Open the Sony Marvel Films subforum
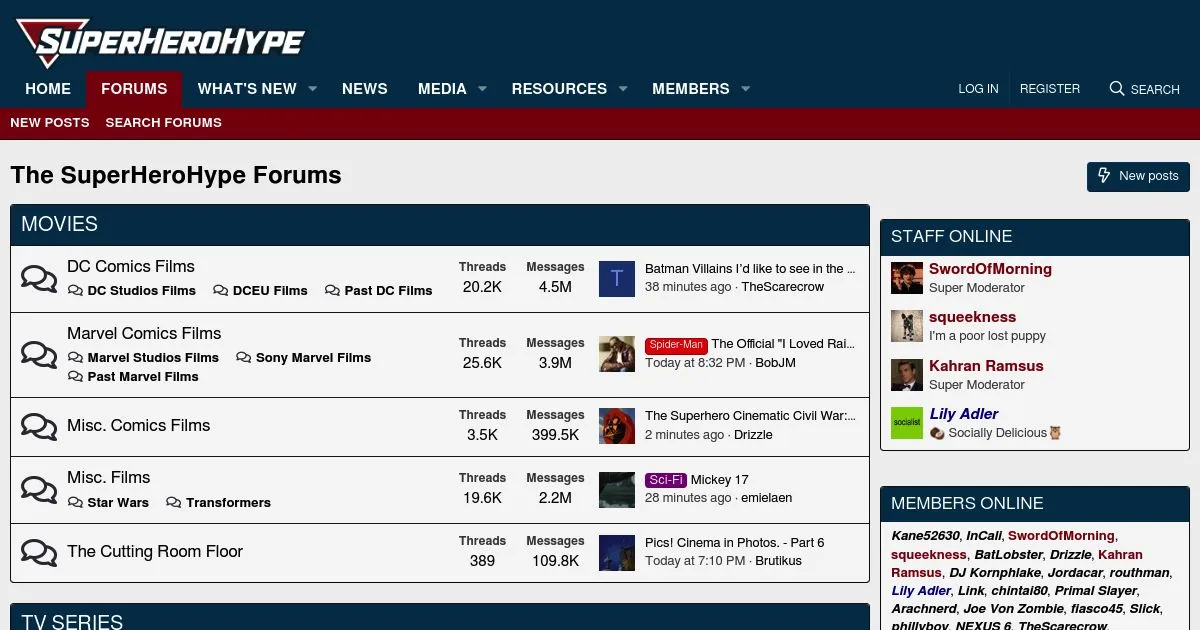Image resolution: width=1200 pixels, height=630 pixels. (313, 358)
